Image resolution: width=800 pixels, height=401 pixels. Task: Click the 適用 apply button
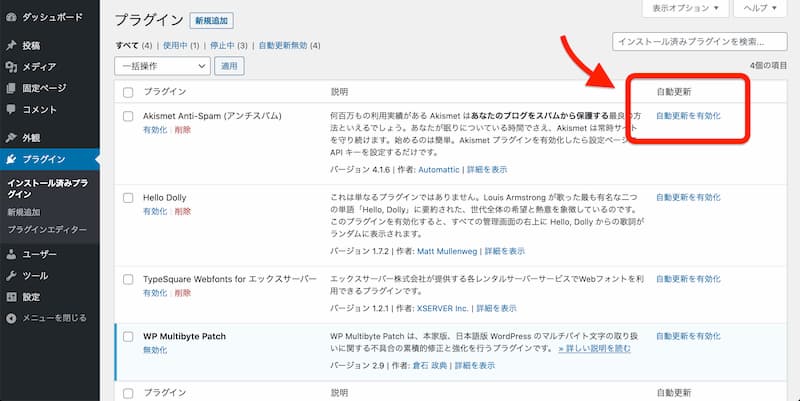coord(229,66)
